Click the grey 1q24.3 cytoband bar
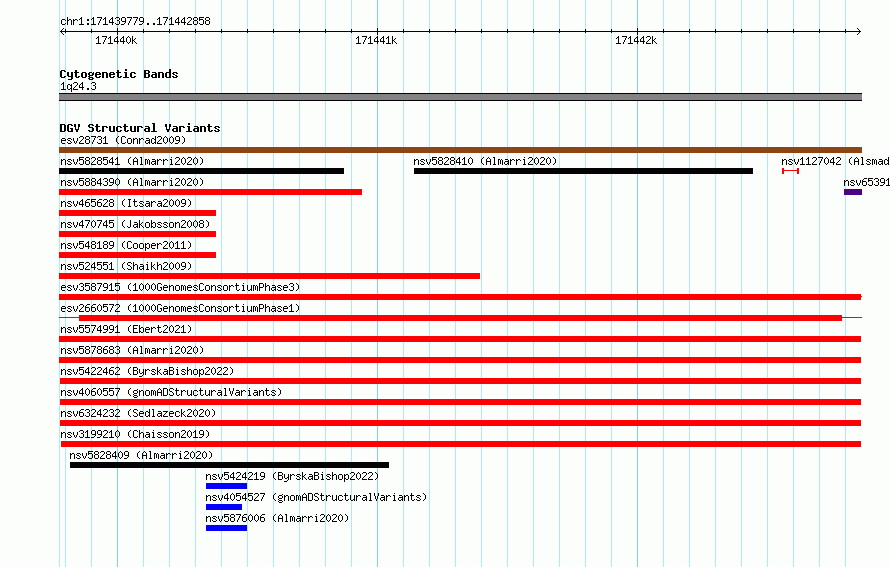Image resolution: width=890 pixels, height=567 pixels. pyautogui.click(x=460, y=97)
